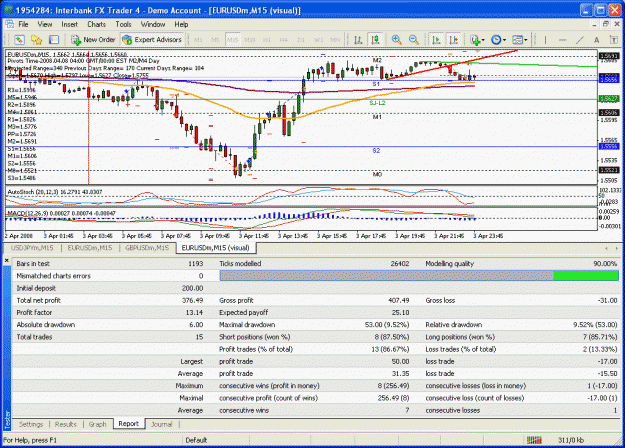Image resolution: width=625 pixels, height=448 pixels.
Task: Open the File menu
Action: point(24,24)
